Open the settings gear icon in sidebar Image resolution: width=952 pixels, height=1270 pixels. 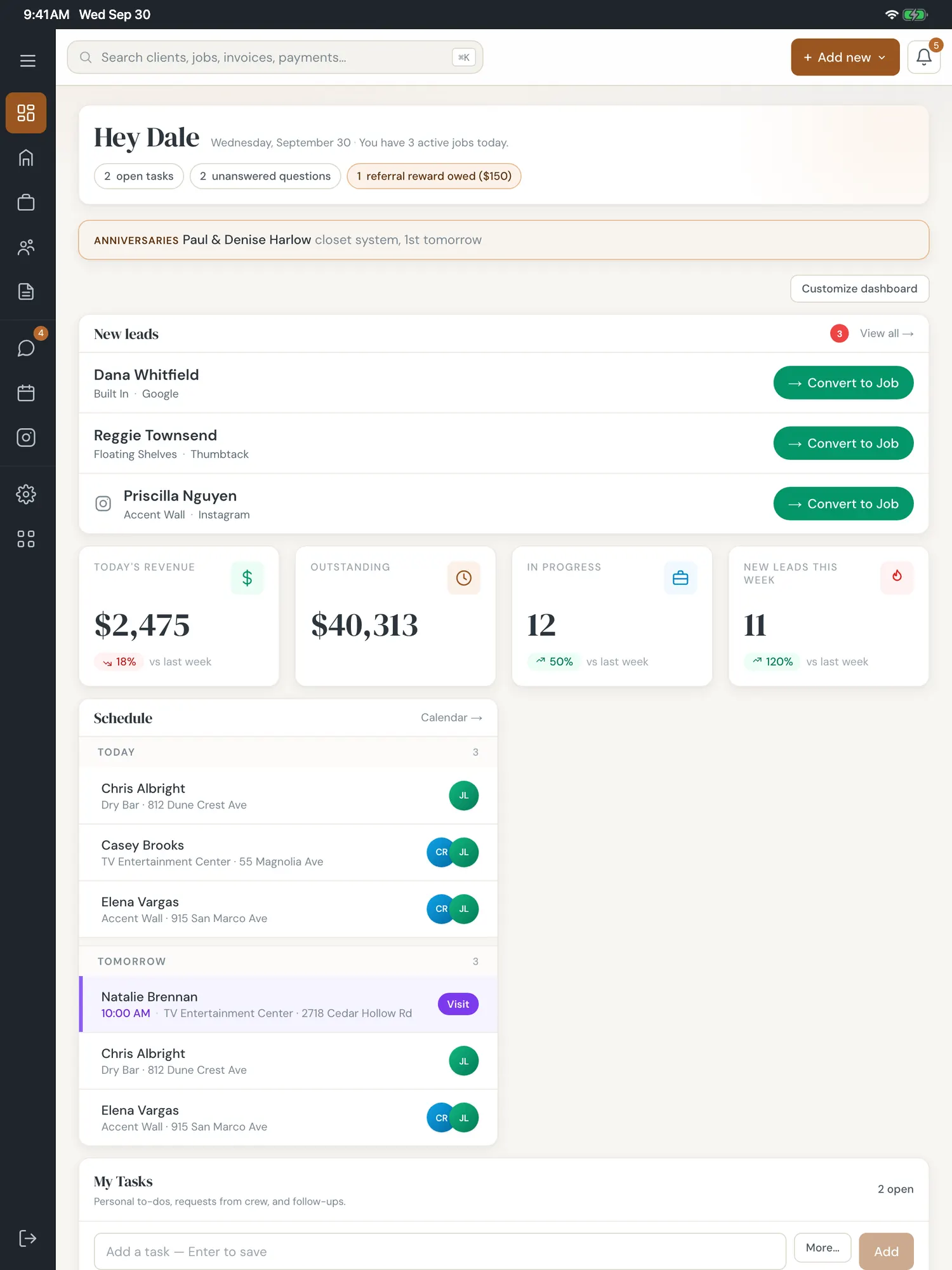tap(26, 494)
